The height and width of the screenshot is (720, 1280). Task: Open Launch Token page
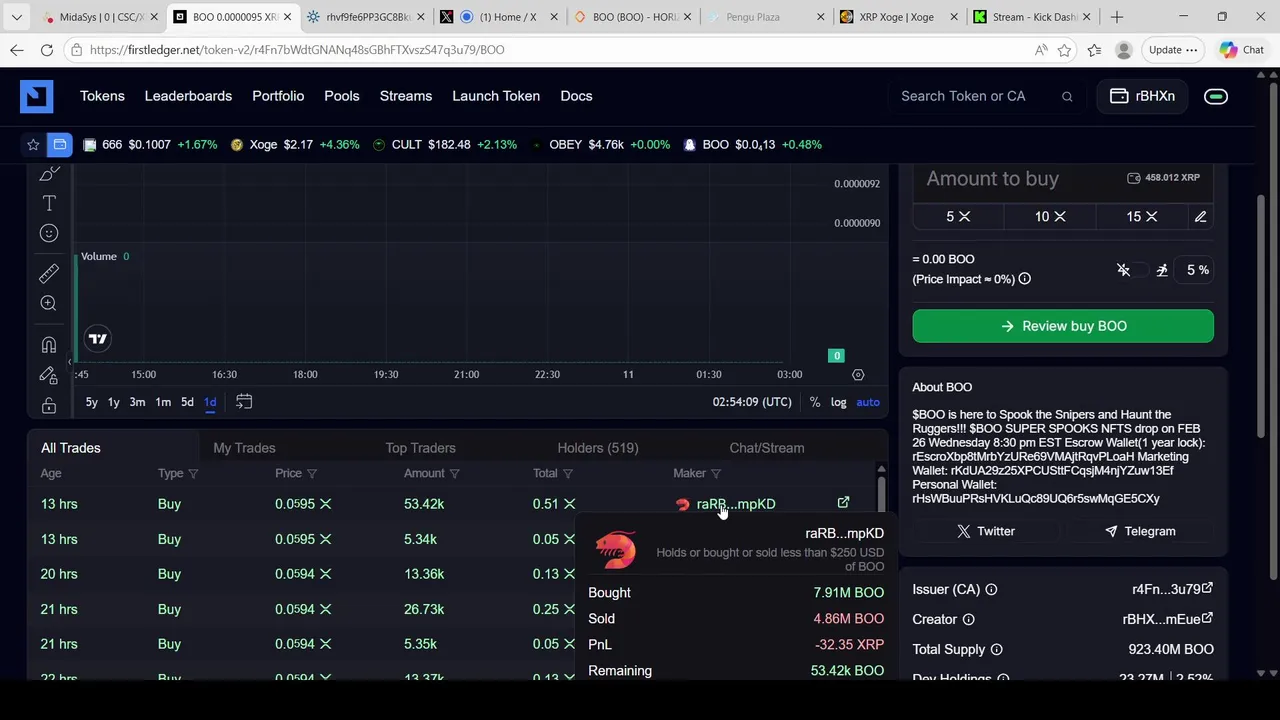496,96
